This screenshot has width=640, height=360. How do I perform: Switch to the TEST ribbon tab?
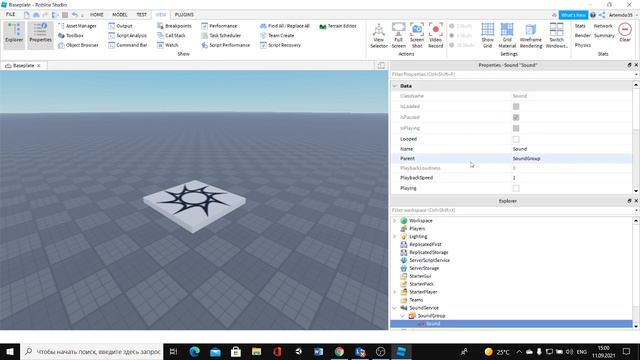tap(141, 15)
